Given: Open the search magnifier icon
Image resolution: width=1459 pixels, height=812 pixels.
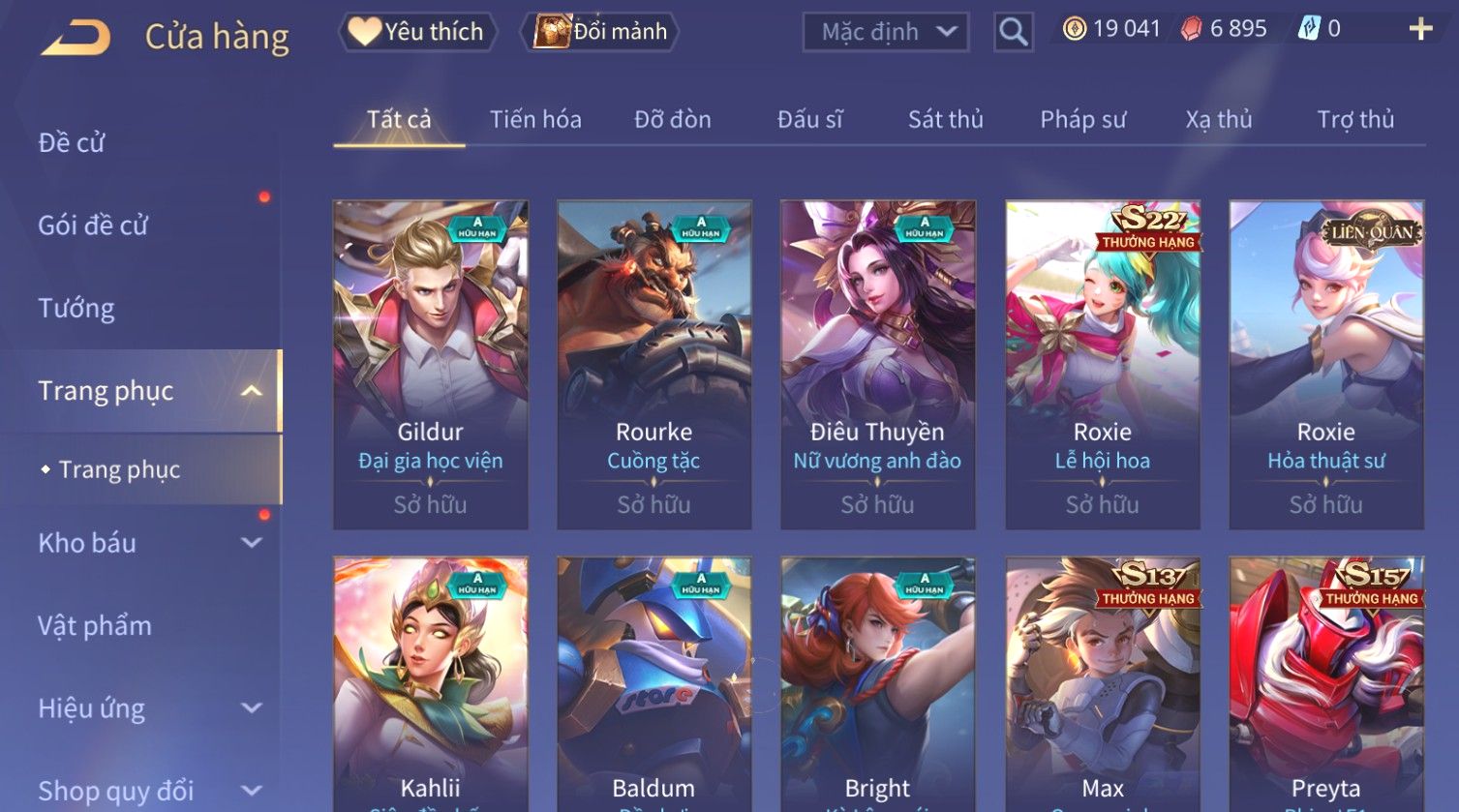Looking at the screenshot, I should click(x=1013, y=32).
